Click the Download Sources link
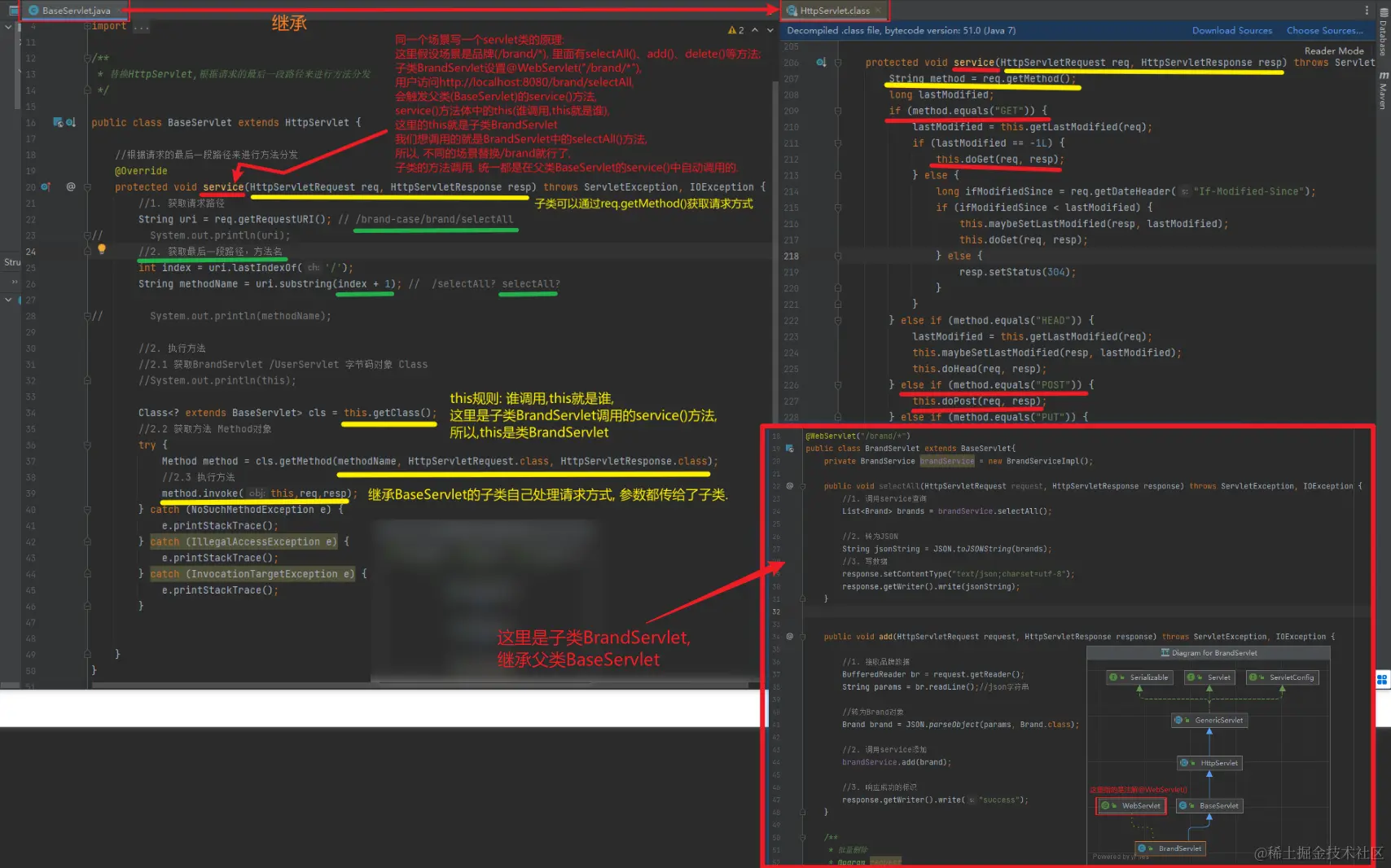Screen dimensions: 1391x868 pos(1231,31)
